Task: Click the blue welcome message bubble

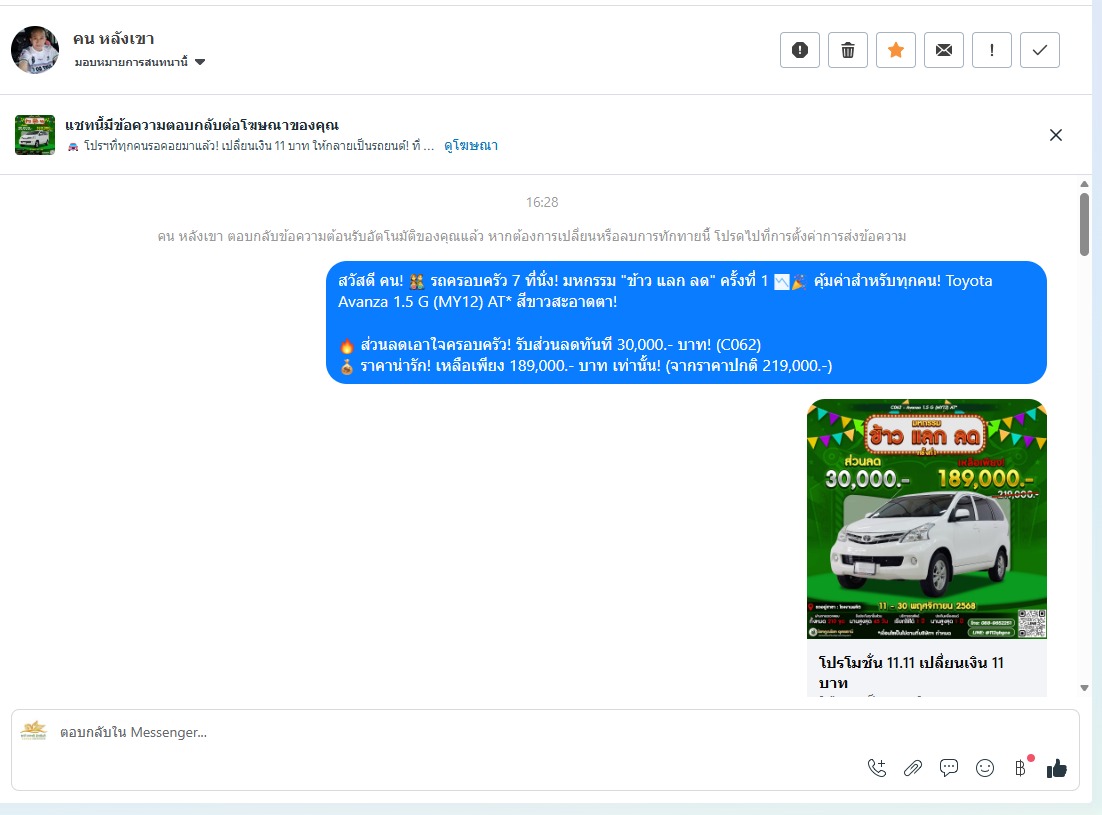Action: (x=686, y=322)
